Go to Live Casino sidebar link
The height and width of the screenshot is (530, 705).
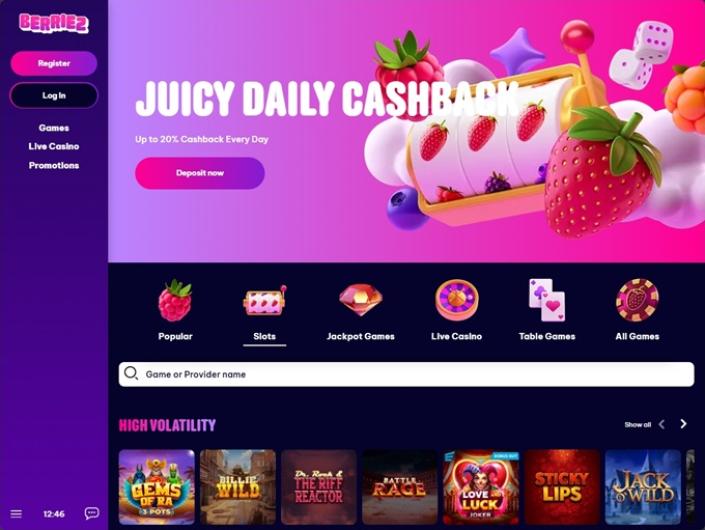click(x=54, y=146)
